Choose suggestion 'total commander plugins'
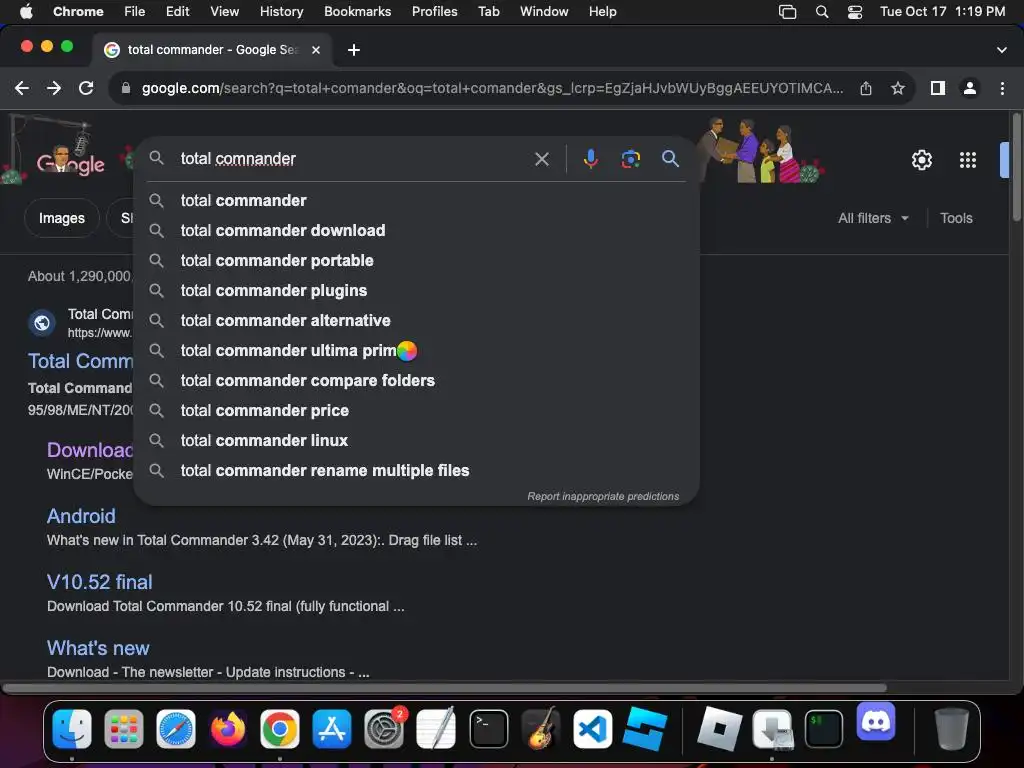 point(416,291)
